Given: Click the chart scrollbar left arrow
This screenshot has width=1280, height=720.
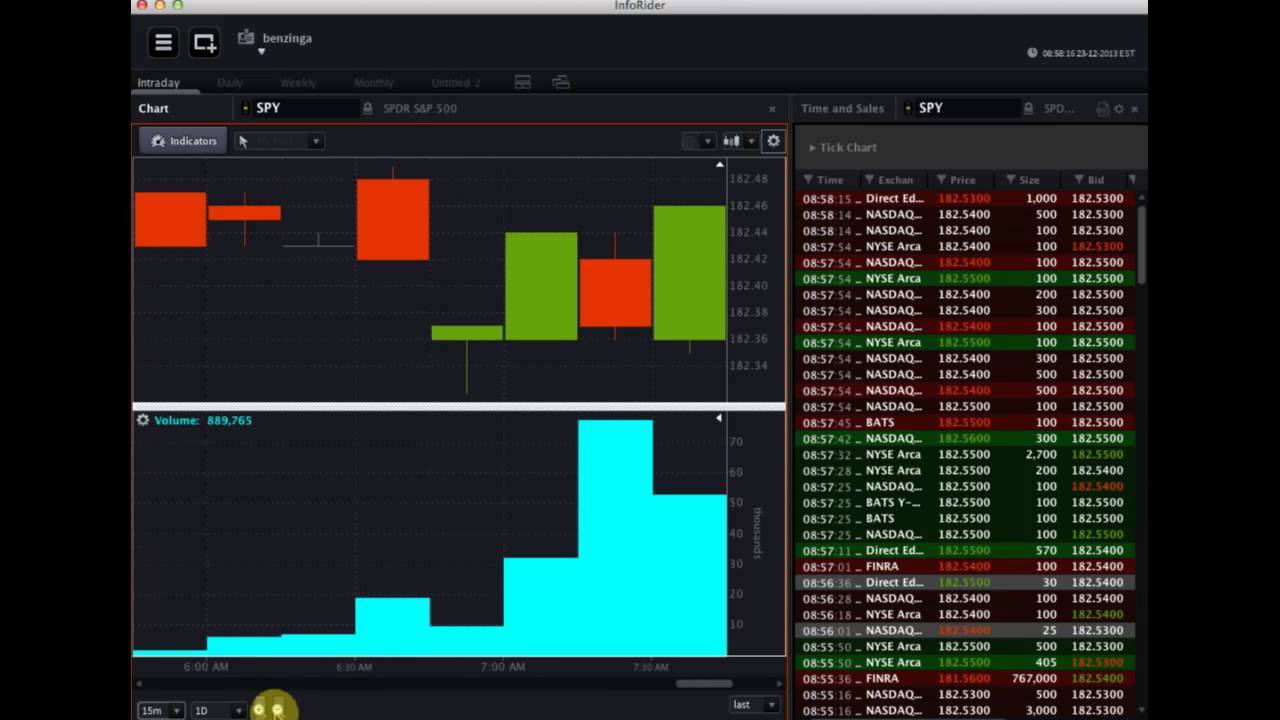Looking at the screenshot, I should click(x=138, y=684).
